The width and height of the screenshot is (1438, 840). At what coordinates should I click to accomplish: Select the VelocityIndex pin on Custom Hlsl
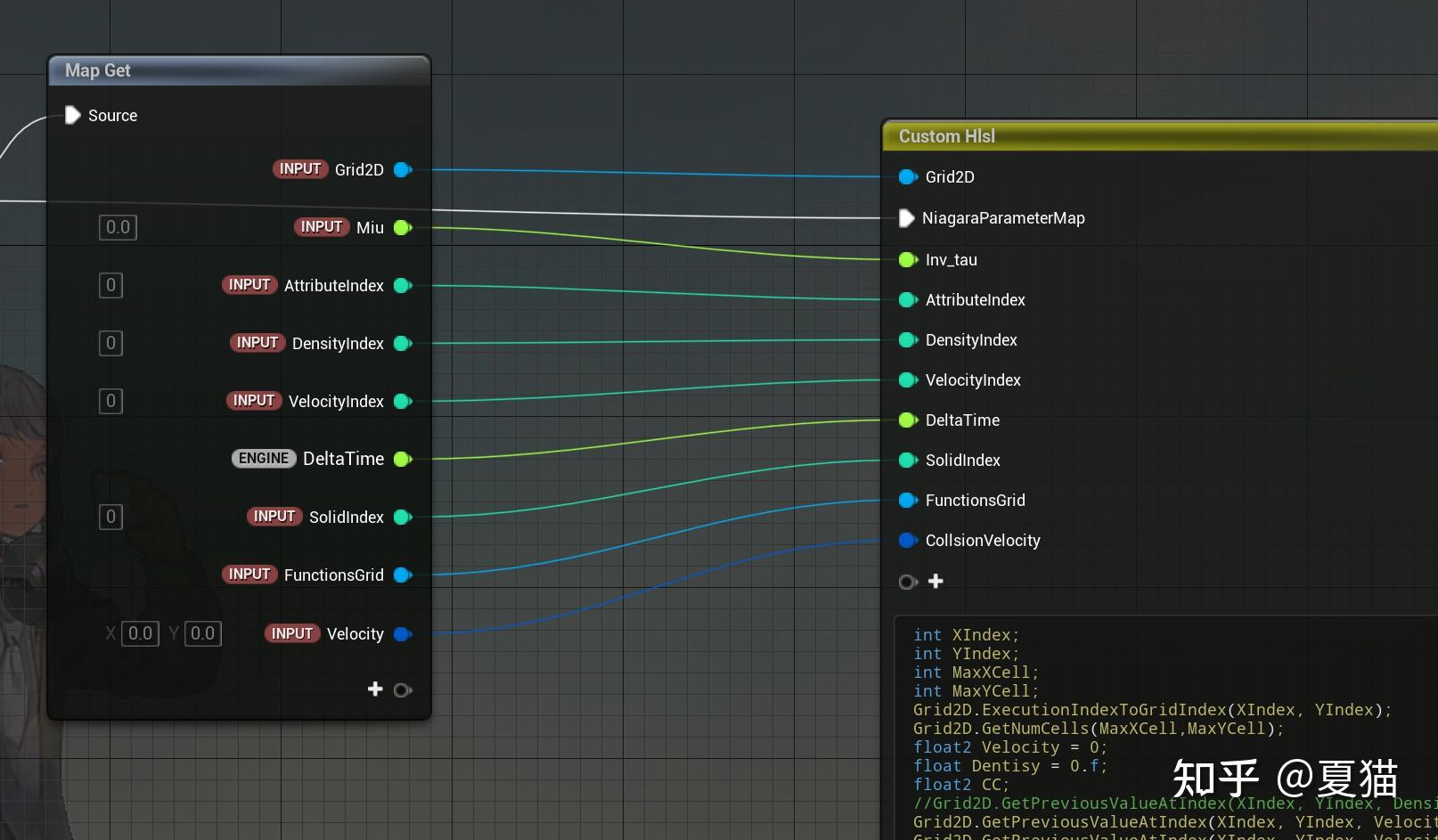pos(908,379)
